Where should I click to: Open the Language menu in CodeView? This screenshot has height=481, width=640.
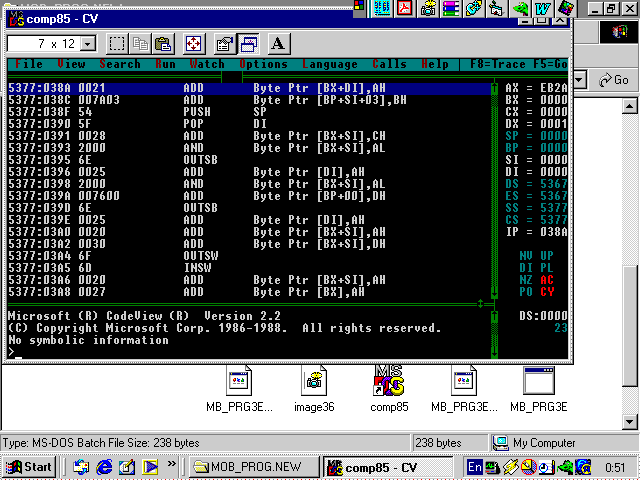(x=330, y=64)
